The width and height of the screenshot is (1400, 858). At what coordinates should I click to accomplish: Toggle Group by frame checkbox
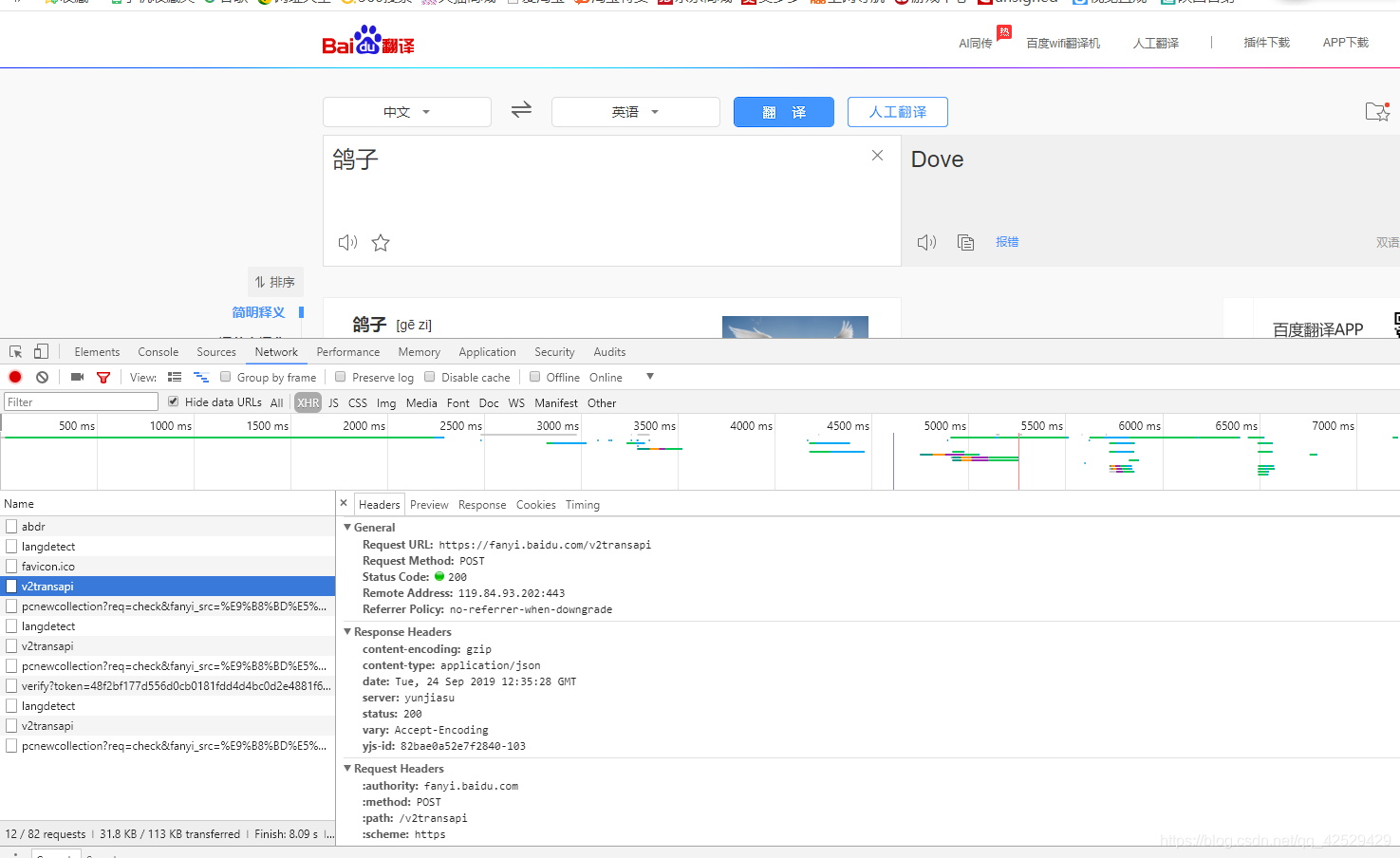[226, 377]
